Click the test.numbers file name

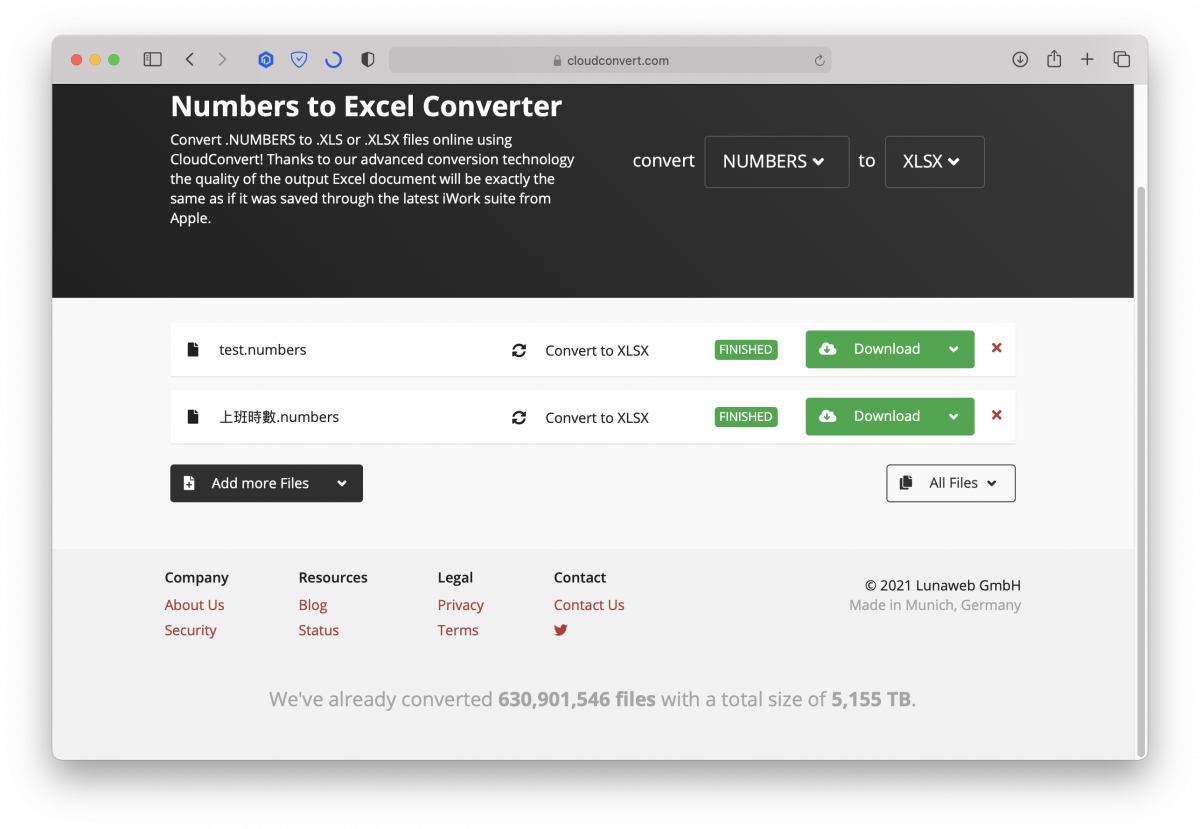point(263,350)
